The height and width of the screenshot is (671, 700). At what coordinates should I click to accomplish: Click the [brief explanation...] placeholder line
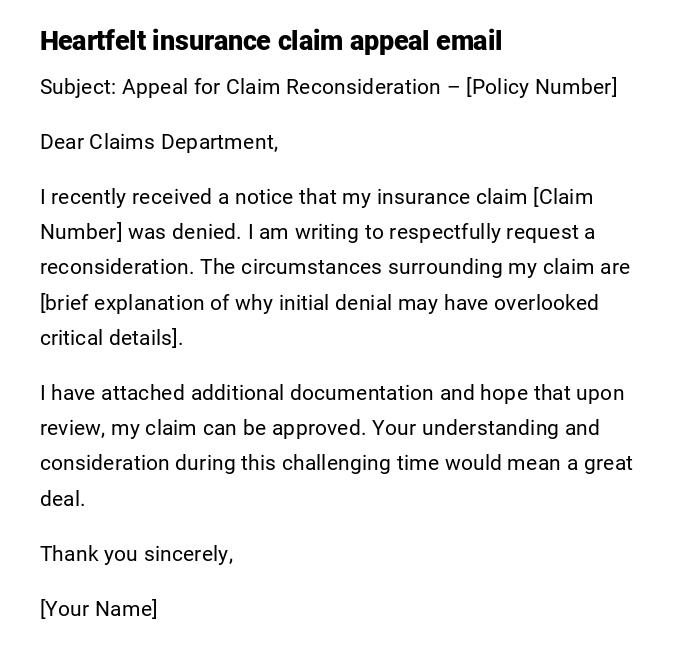tap(319, 303)
